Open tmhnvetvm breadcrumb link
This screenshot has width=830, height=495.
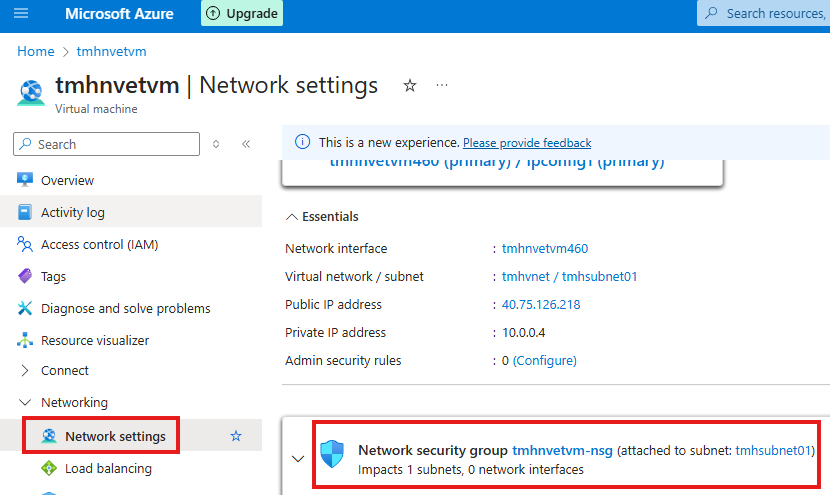point(111,51)
